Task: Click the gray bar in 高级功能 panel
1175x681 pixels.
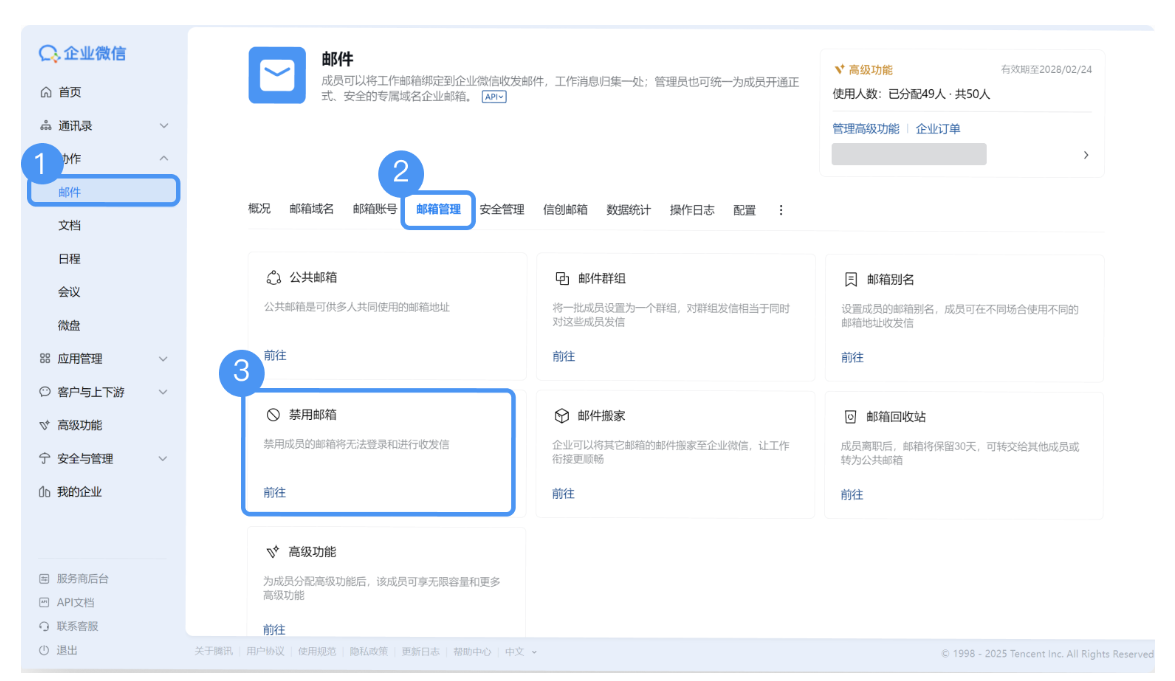Action: [909, 154]
